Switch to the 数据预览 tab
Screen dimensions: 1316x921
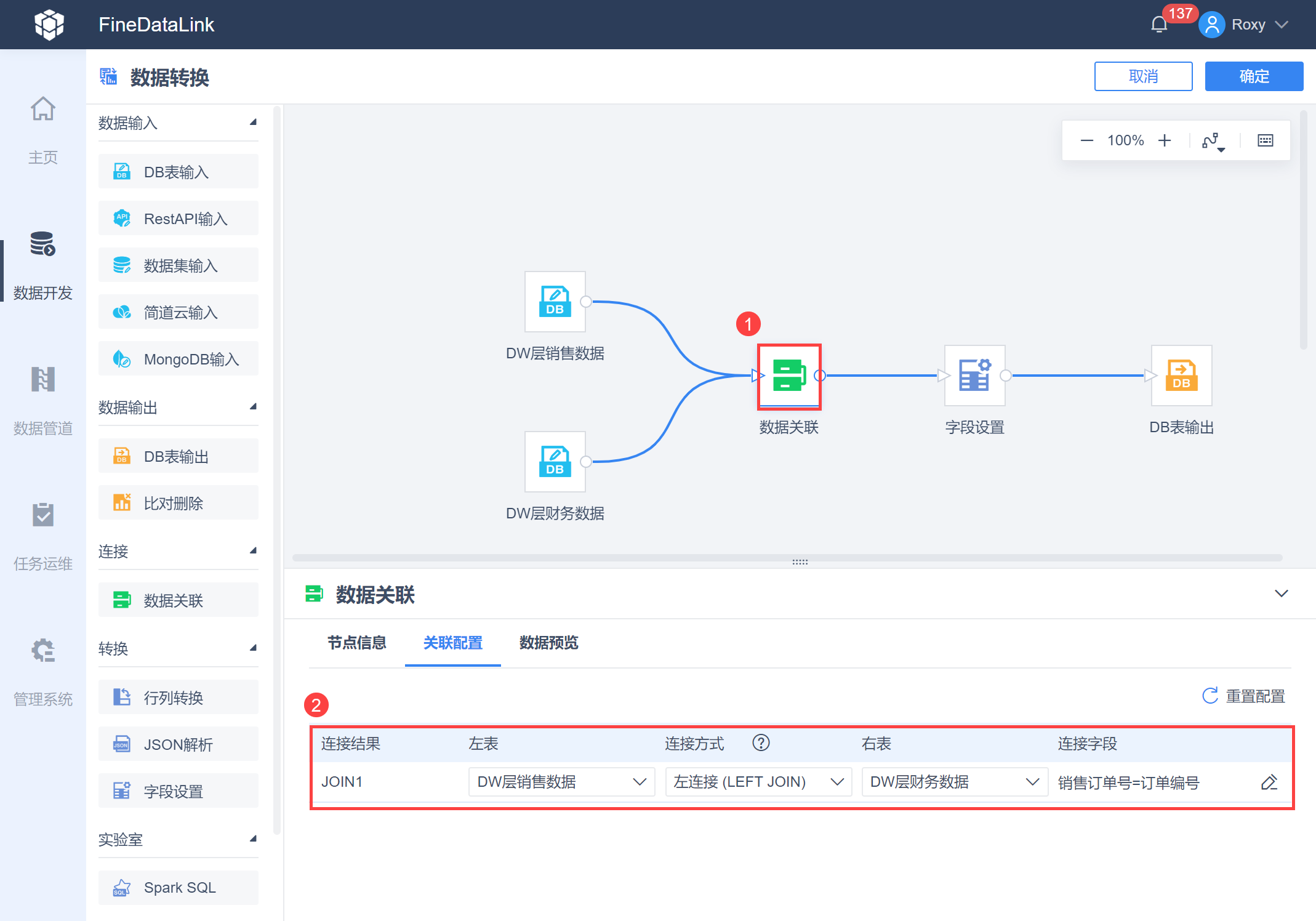coord(548,643)
